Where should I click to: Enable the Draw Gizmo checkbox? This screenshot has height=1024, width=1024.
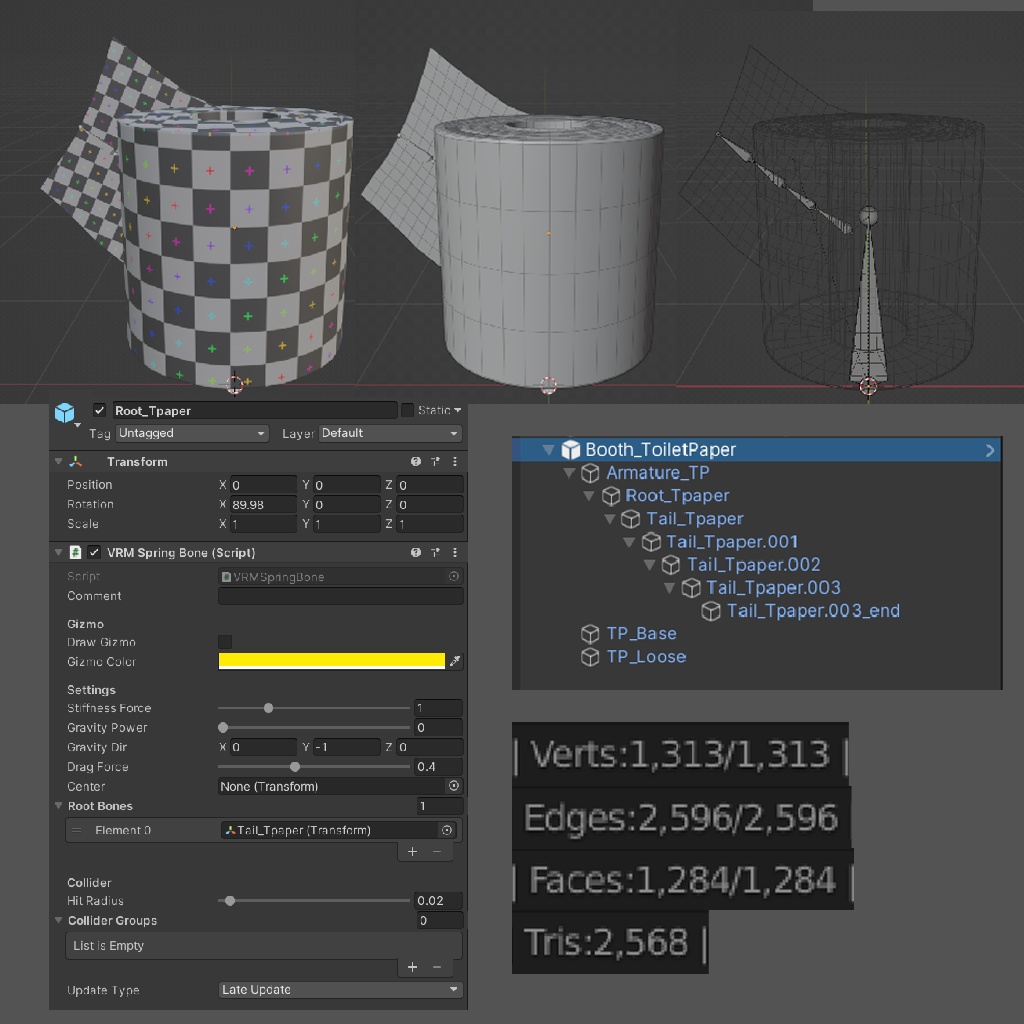(x=225, y=641)
